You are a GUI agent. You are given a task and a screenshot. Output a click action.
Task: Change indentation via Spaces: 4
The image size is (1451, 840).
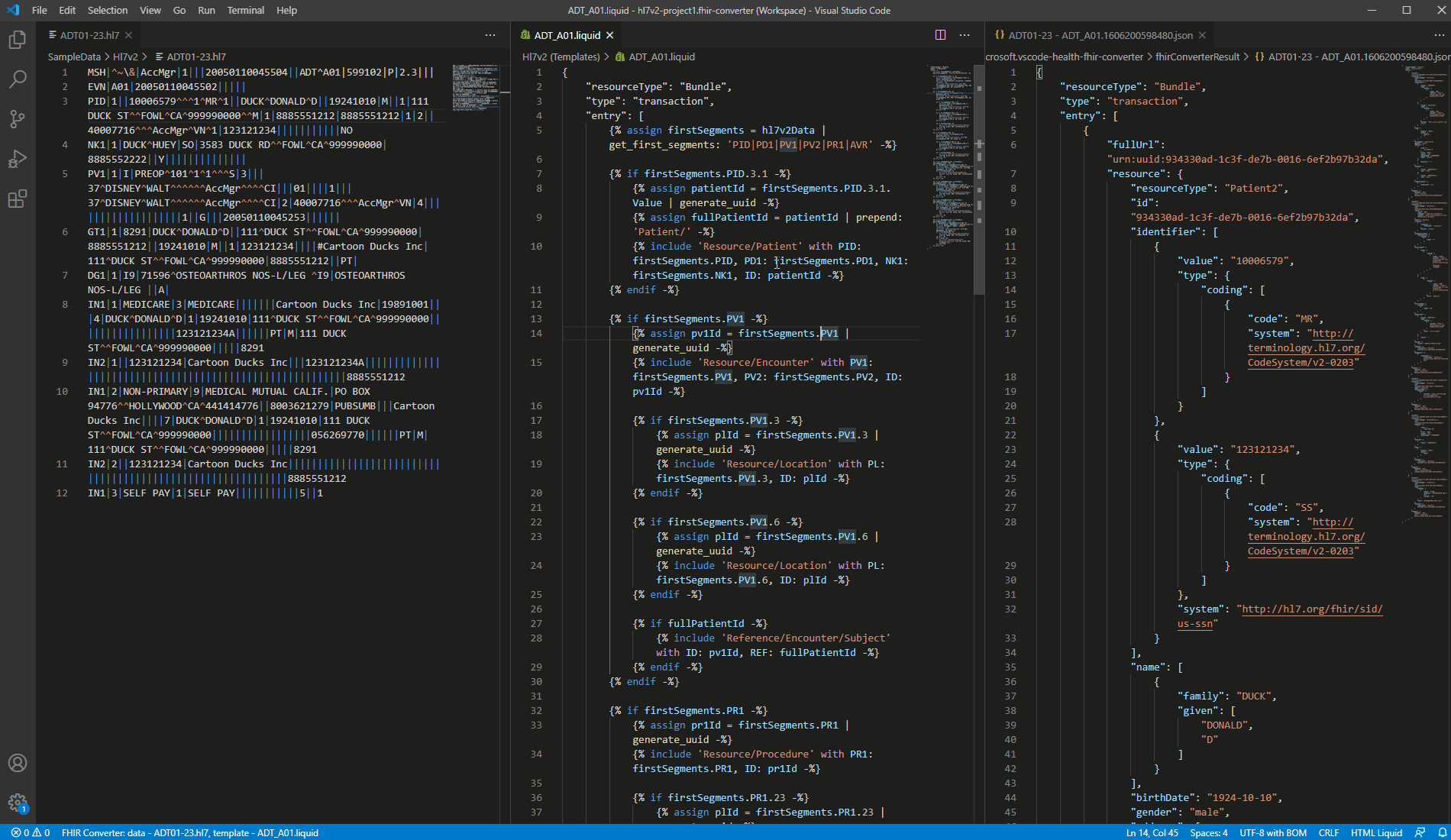click(x=1209, y=832)
